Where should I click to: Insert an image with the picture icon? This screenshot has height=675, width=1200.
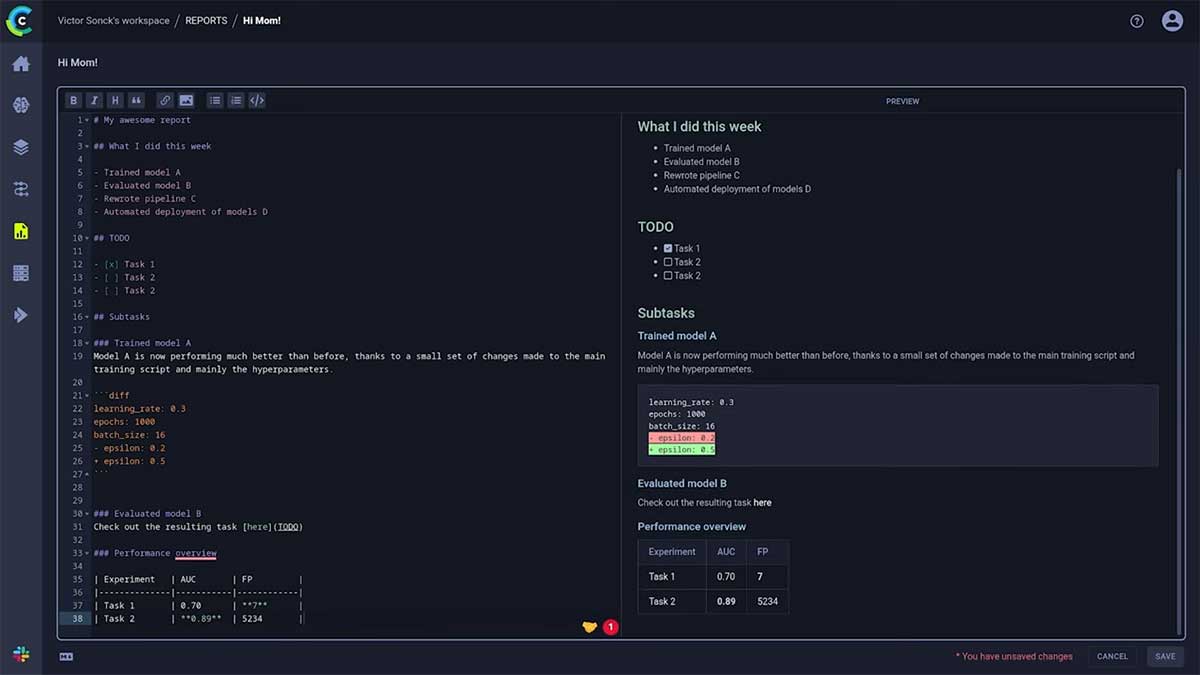point(186,100)
